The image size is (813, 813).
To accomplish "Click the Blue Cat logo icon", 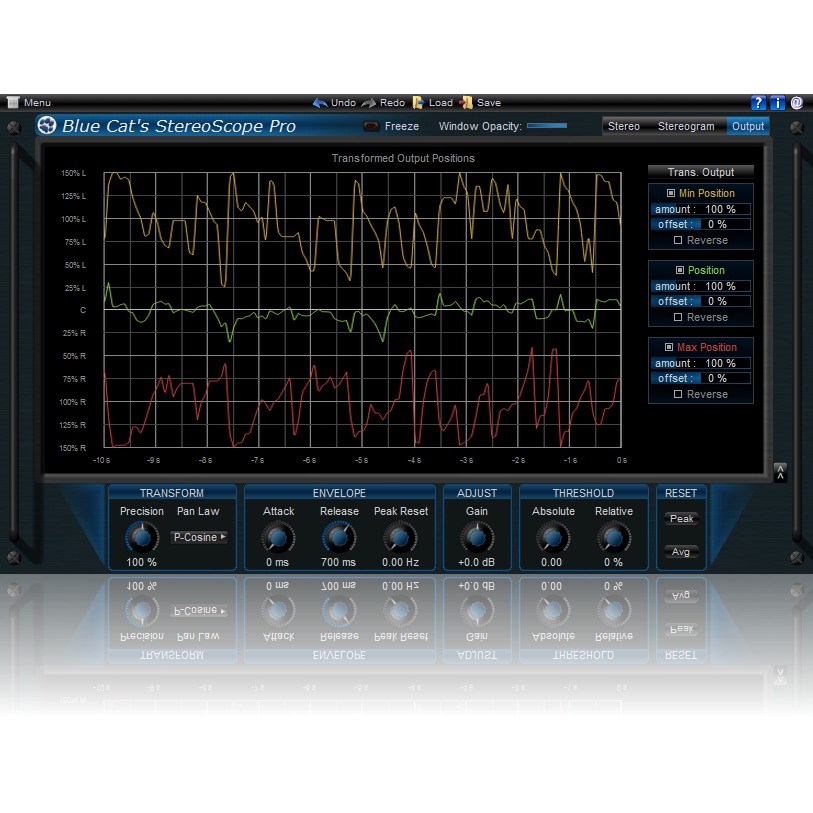I will [46, 126].
